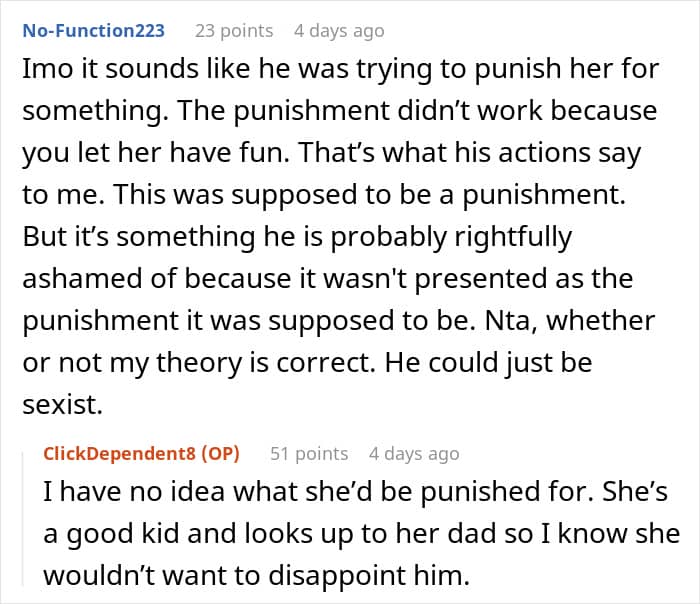Collapse the reply using the thread line
This screenshot has width=700, height=604.
[x=23, y=518]
